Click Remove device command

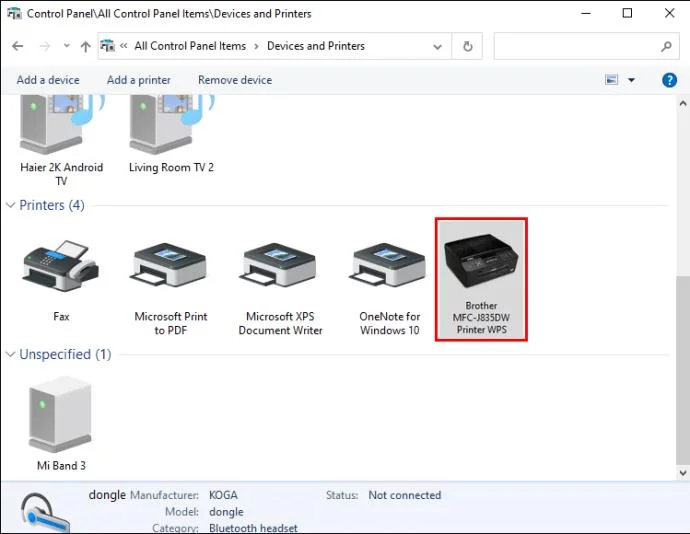[x=235, y=80]
